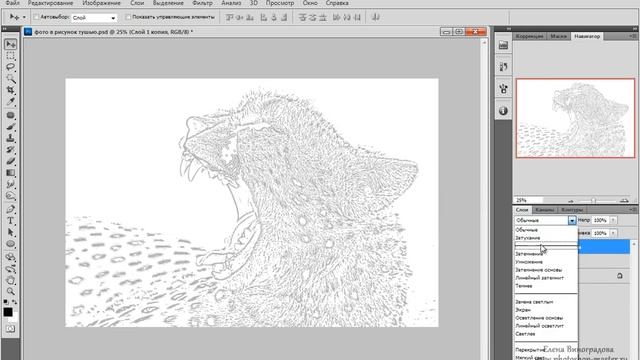640x360 pixels.
Task: Select the Clone Stamp tool
Action: [x=11, y=138]
